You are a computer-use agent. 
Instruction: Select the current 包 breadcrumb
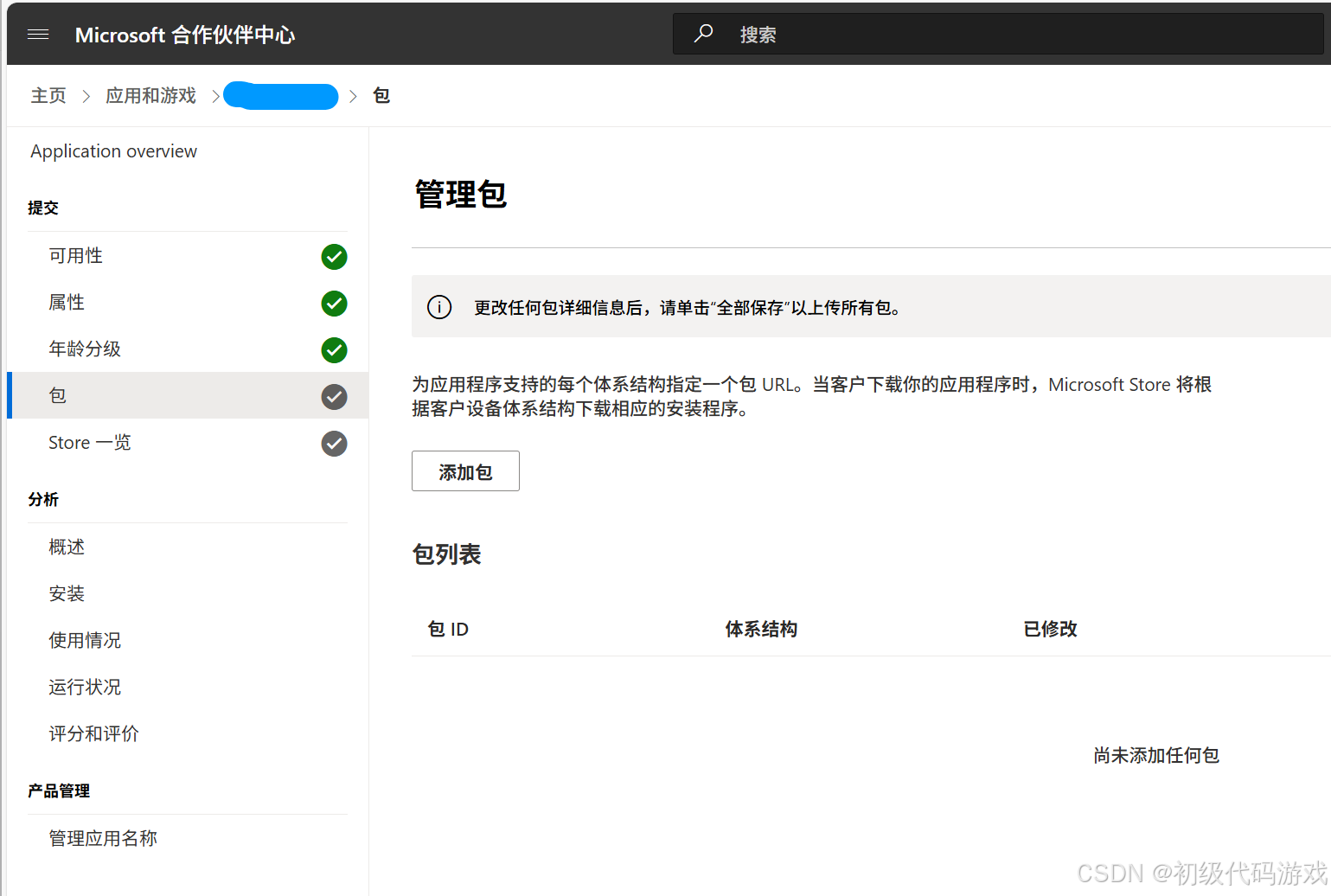click(x=381, y=95)
